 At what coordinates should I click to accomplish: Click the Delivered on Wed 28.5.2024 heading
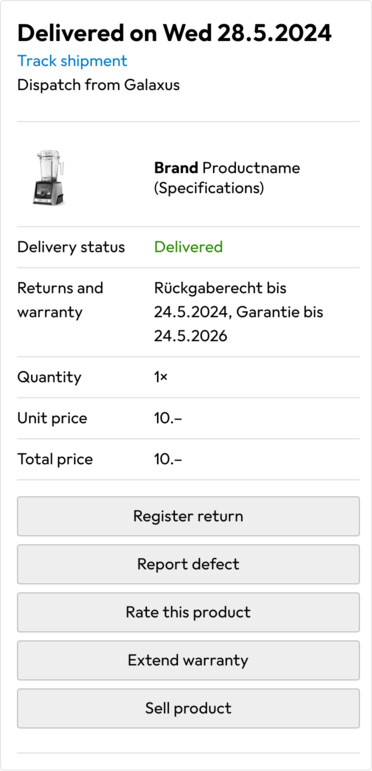[x=174, y=33]
